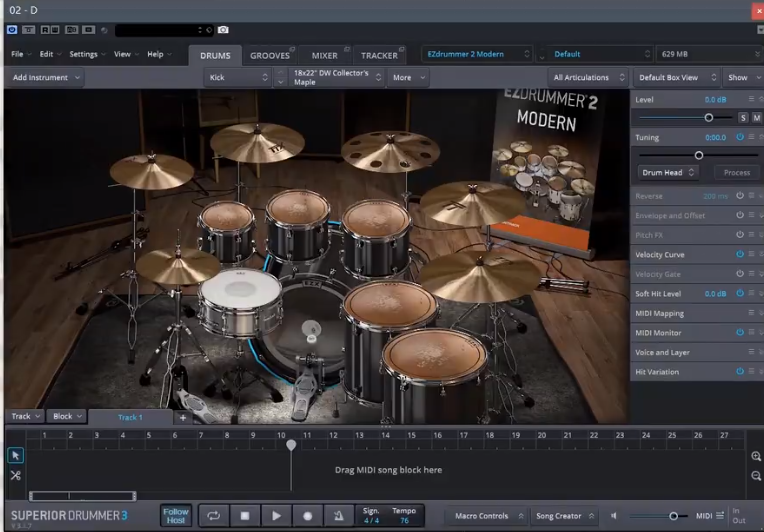Open the Settings menu
The image size is (764, 532).
click(87, 54)
